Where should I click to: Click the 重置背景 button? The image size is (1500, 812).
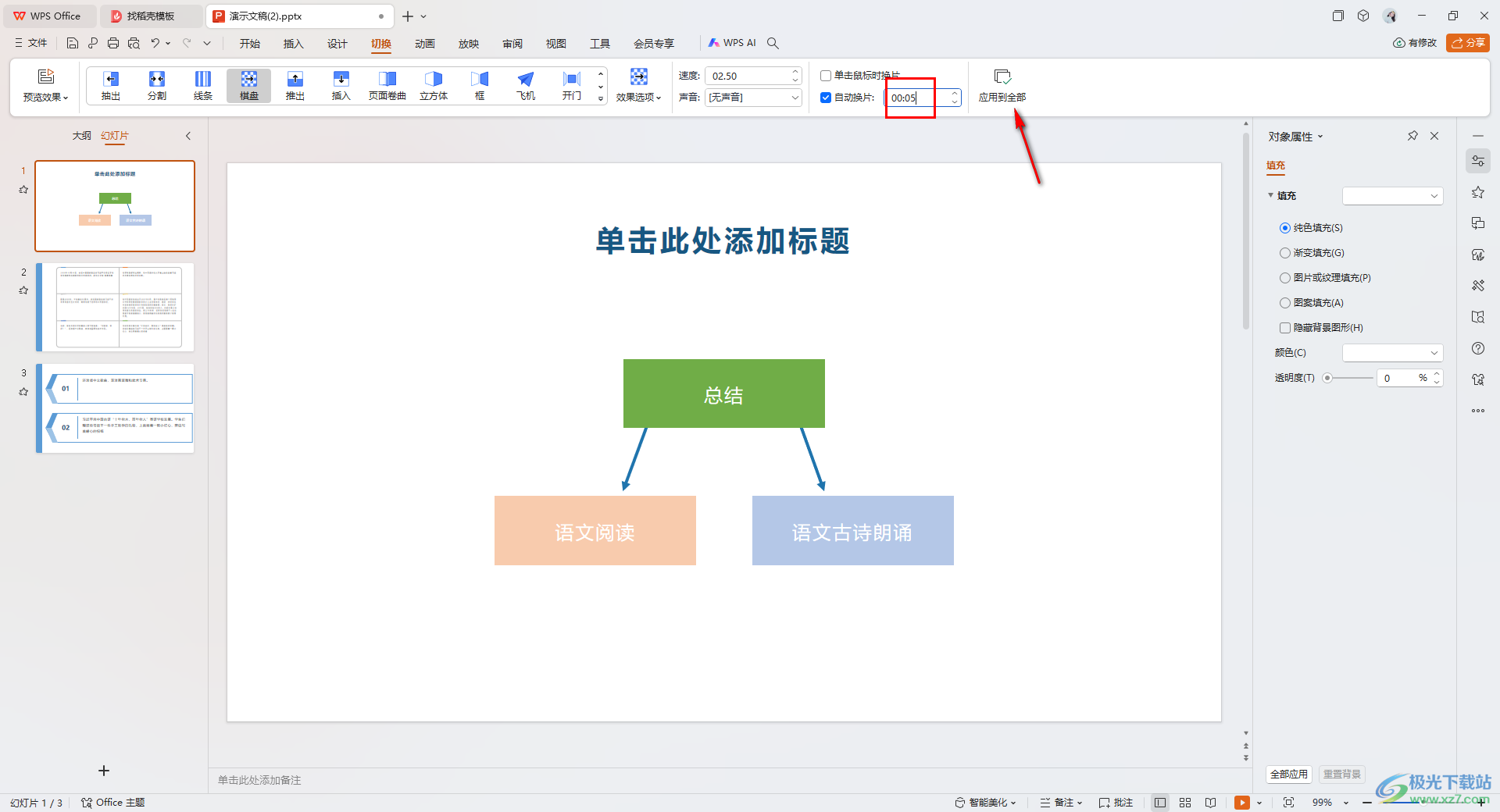1342,774
